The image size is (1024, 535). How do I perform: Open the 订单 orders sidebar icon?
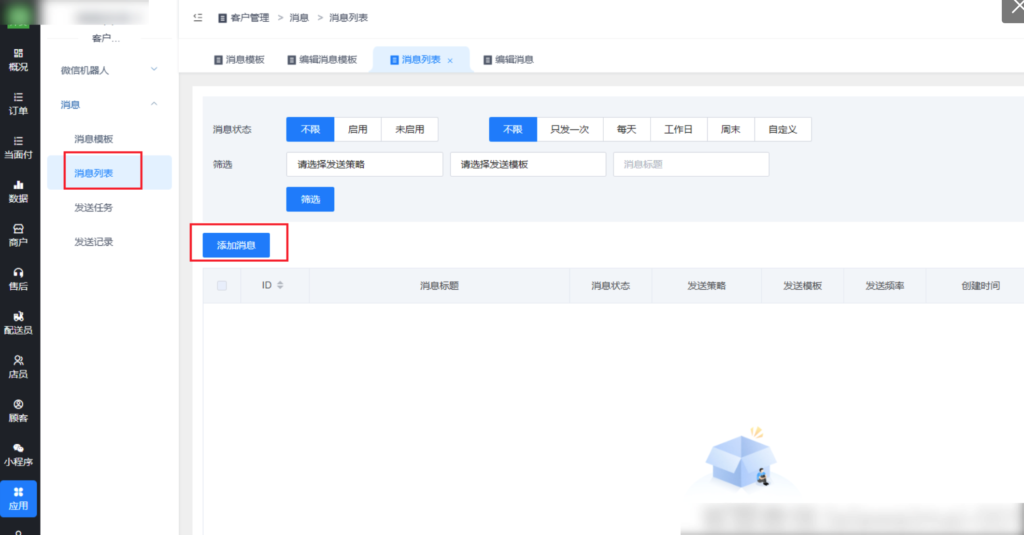(18, 103)
